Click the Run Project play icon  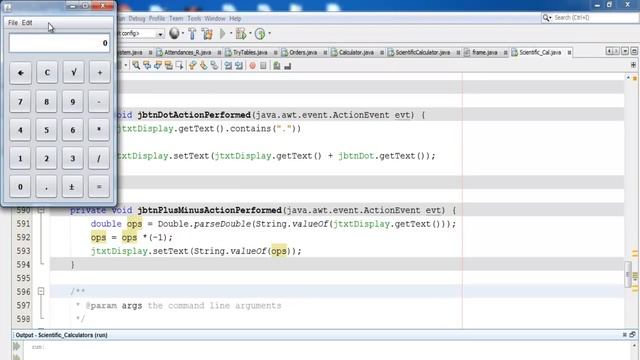(x=223, y=33)
